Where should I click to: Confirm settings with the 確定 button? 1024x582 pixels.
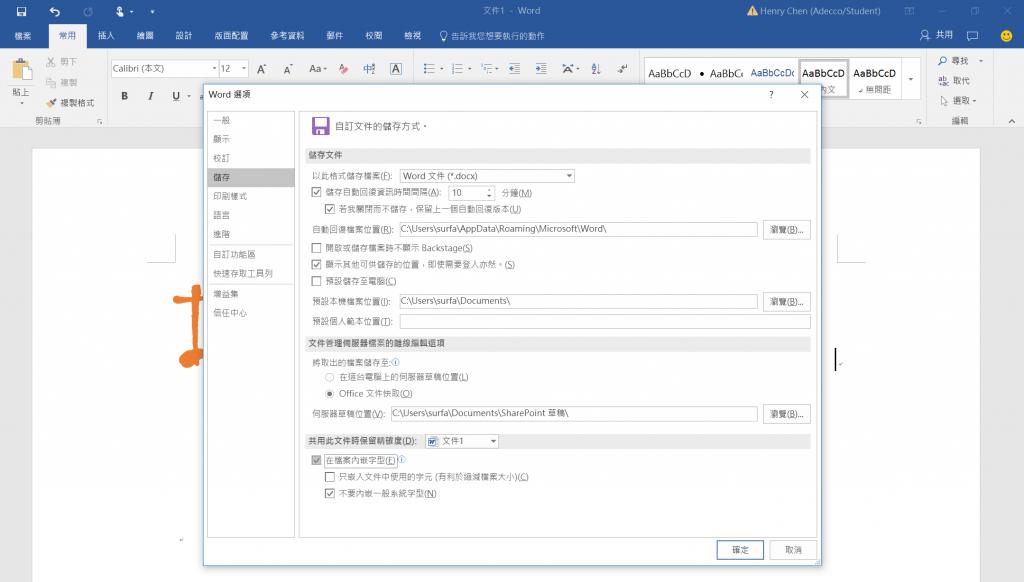tap(739, 549)
